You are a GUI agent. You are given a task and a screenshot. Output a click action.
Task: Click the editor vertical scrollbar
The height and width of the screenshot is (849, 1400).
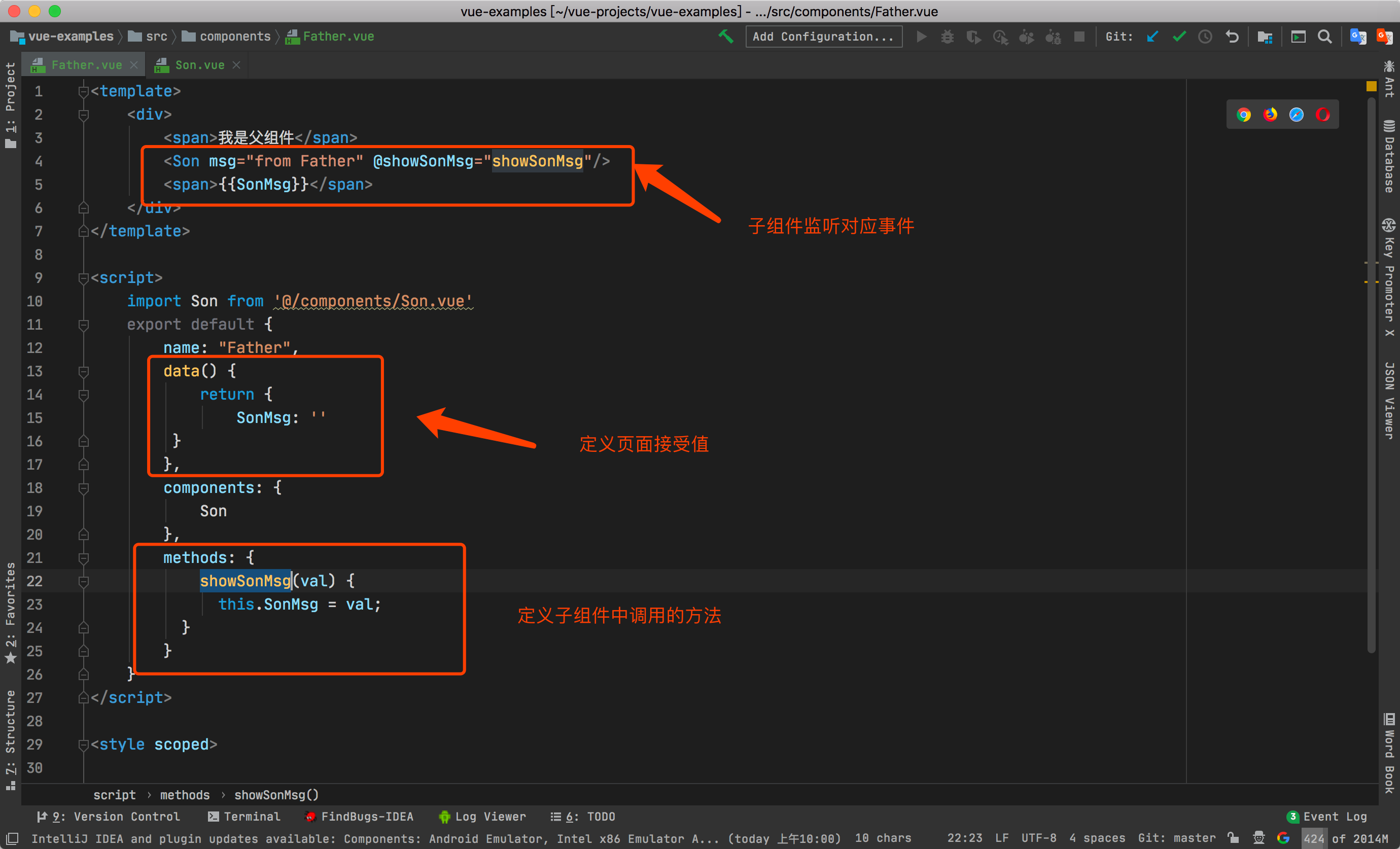pos(1372,375)
